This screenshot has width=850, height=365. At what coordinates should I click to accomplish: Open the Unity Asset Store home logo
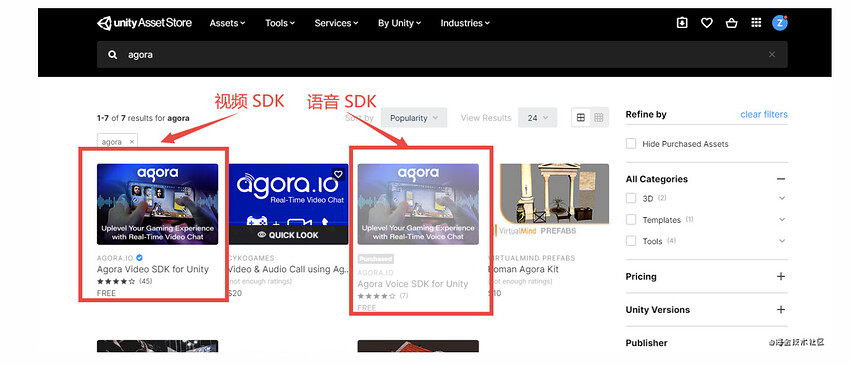tap(144, 23)
